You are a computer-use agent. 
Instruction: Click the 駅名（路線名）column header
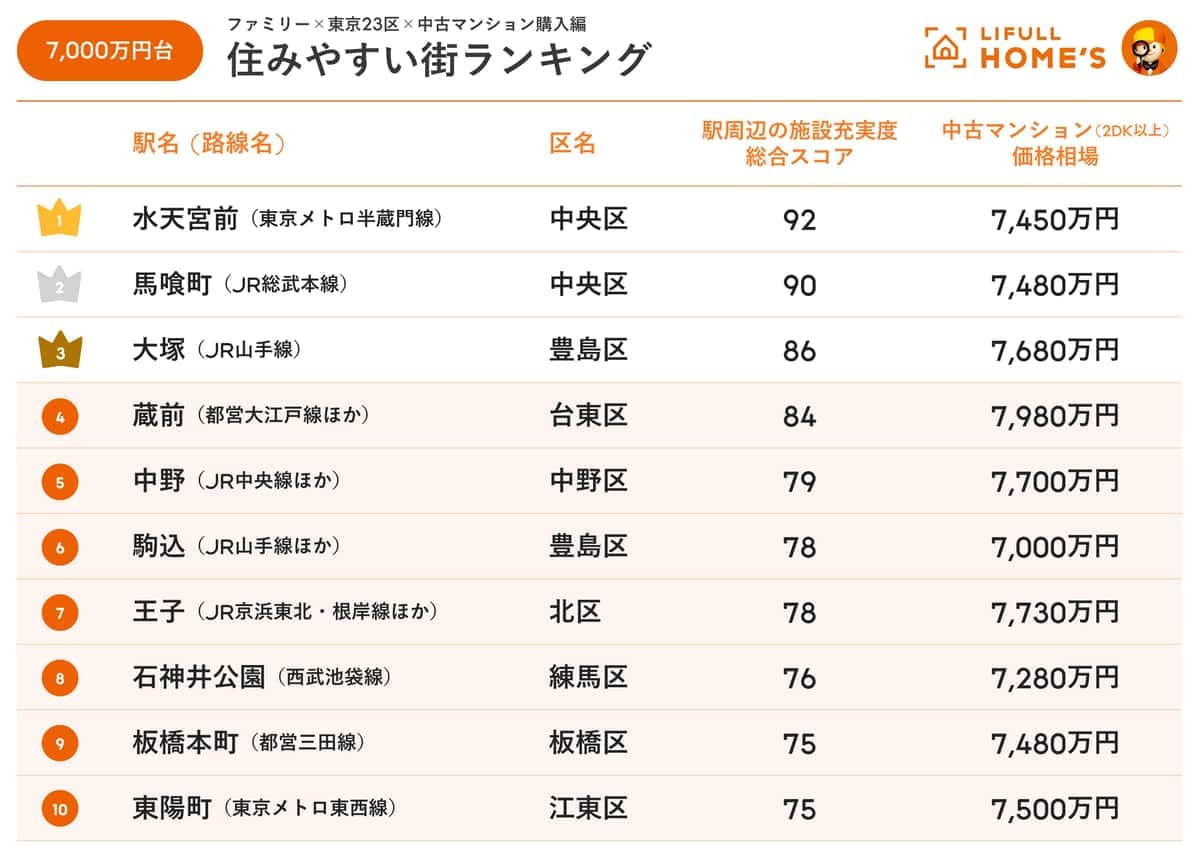[x=209, y=144]
